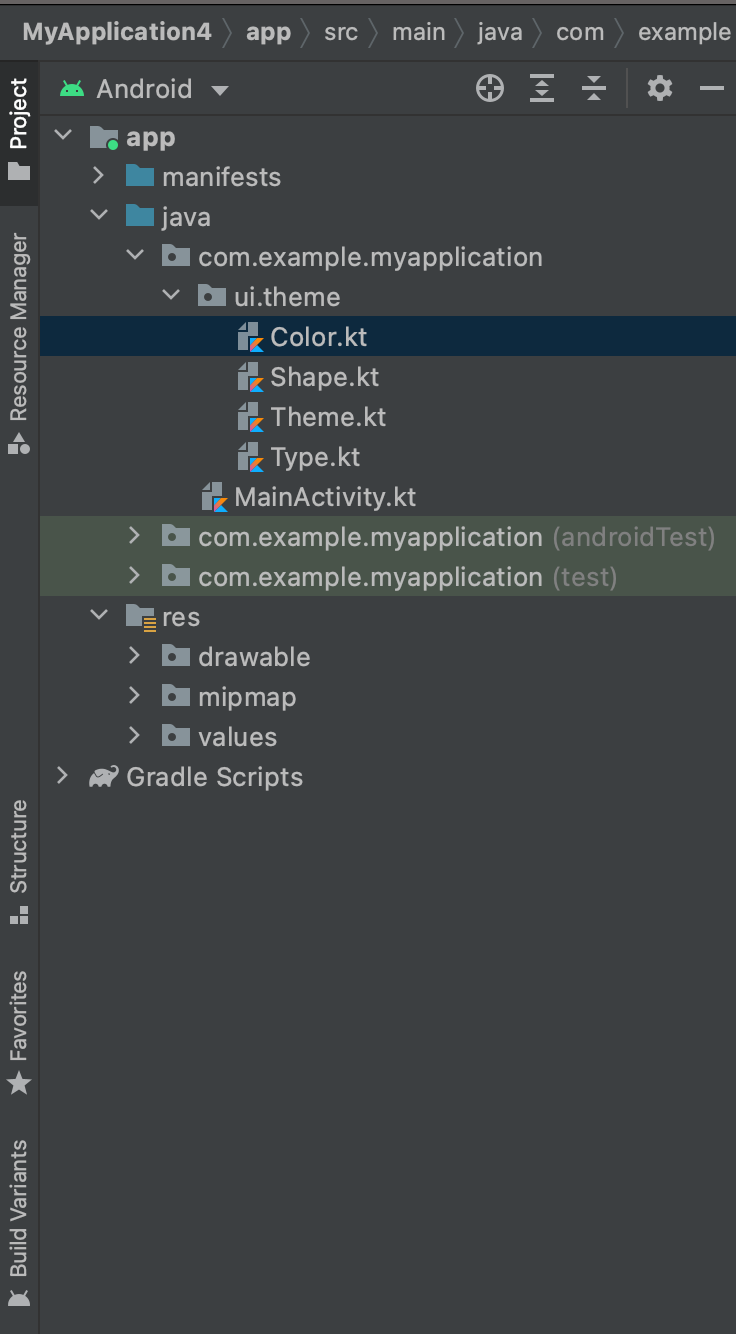Click the Collapse All icon

click(x=594, y=89)
